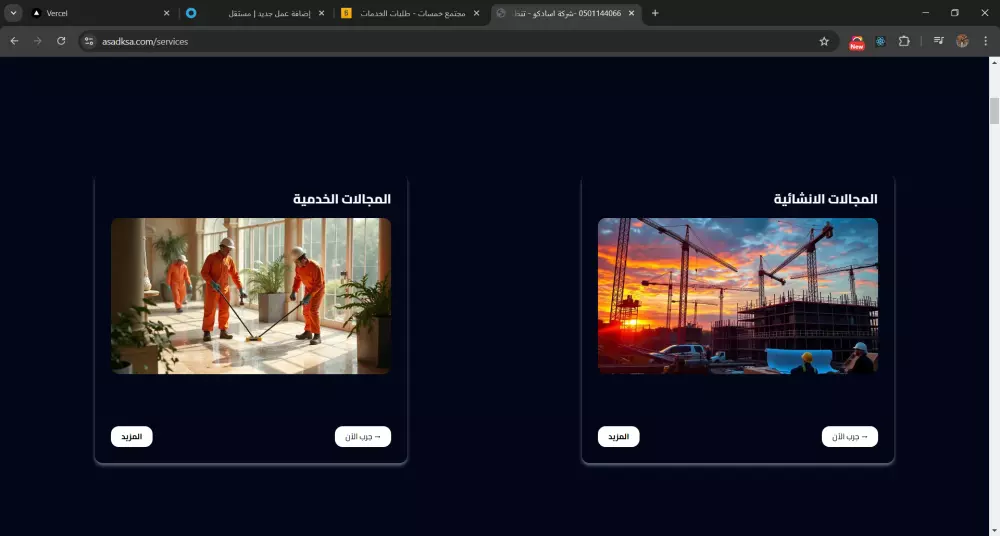Switch to the Vercel tab
The image size is (1000, 536).
click(102, 13)
